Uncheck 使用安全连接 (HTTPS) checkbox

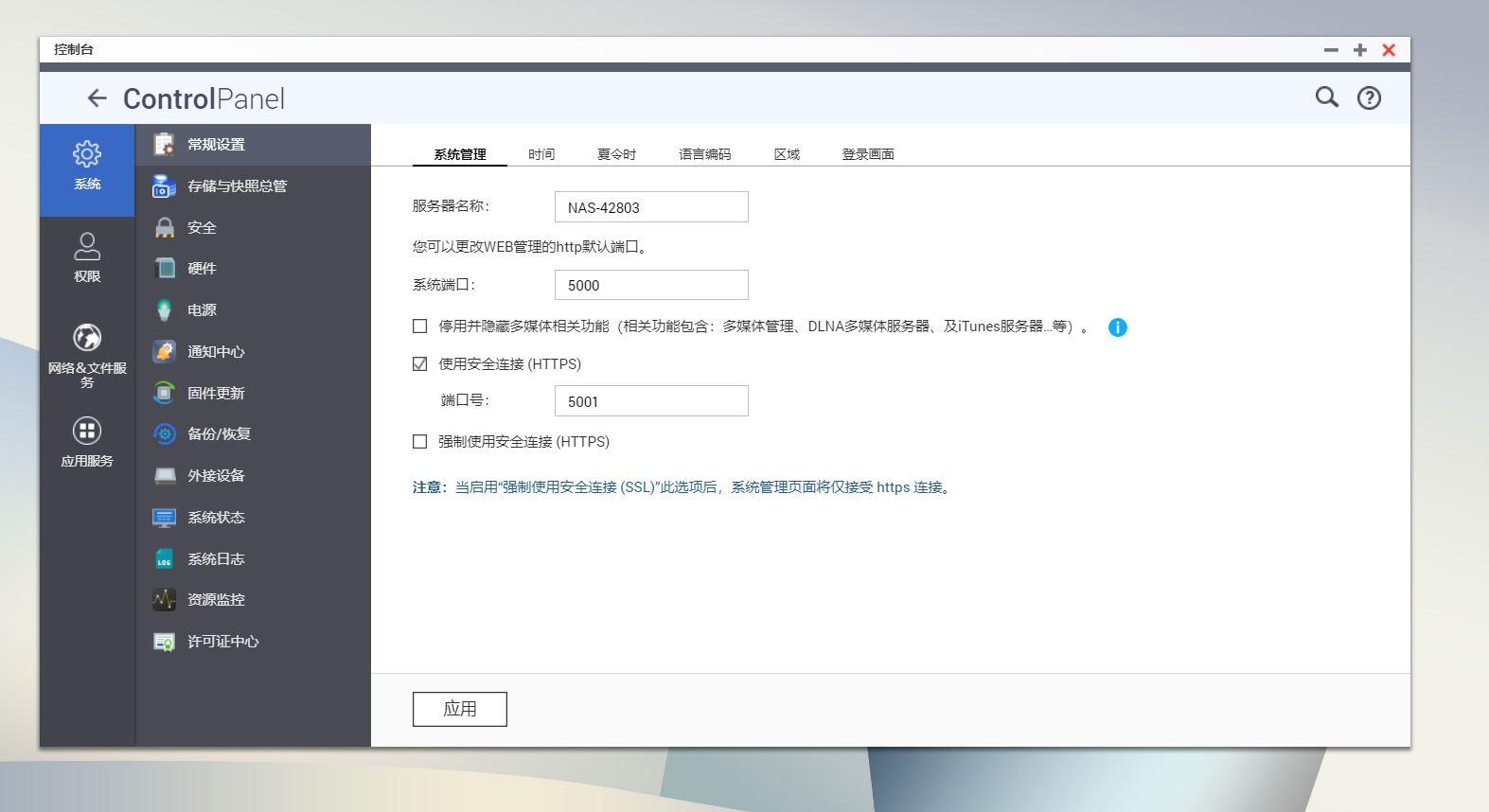click(420, 364)
